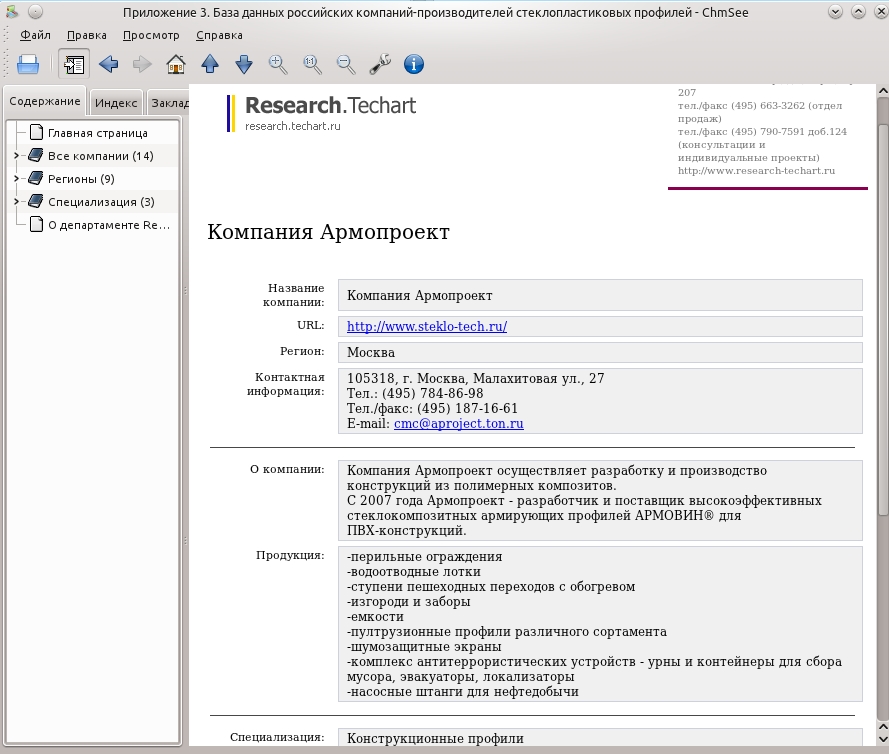Switch to the Закладки tab
Image resolution: width=889 pixels, height=754 pixels.
(168, 103)
